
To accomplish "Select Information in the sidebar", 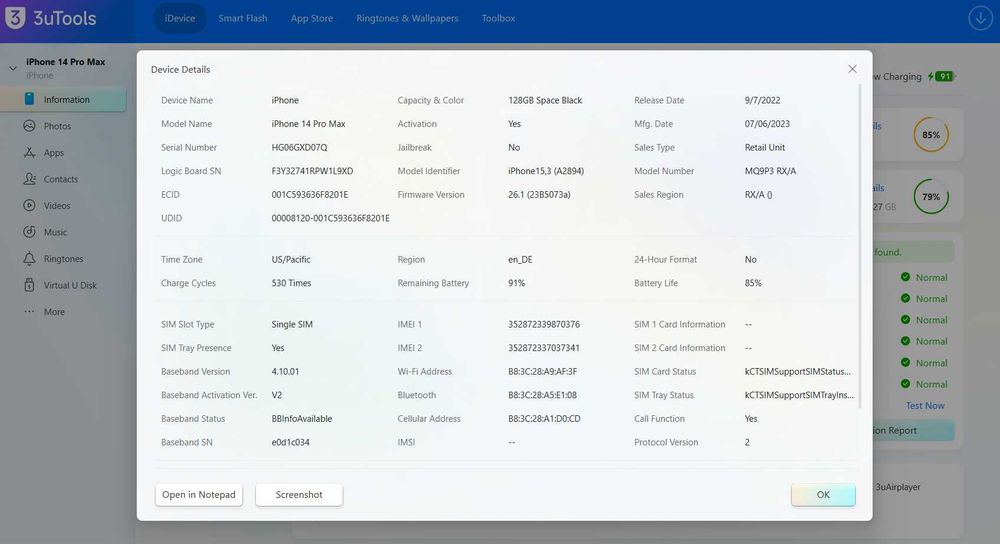I will click(x=64, y=99).
